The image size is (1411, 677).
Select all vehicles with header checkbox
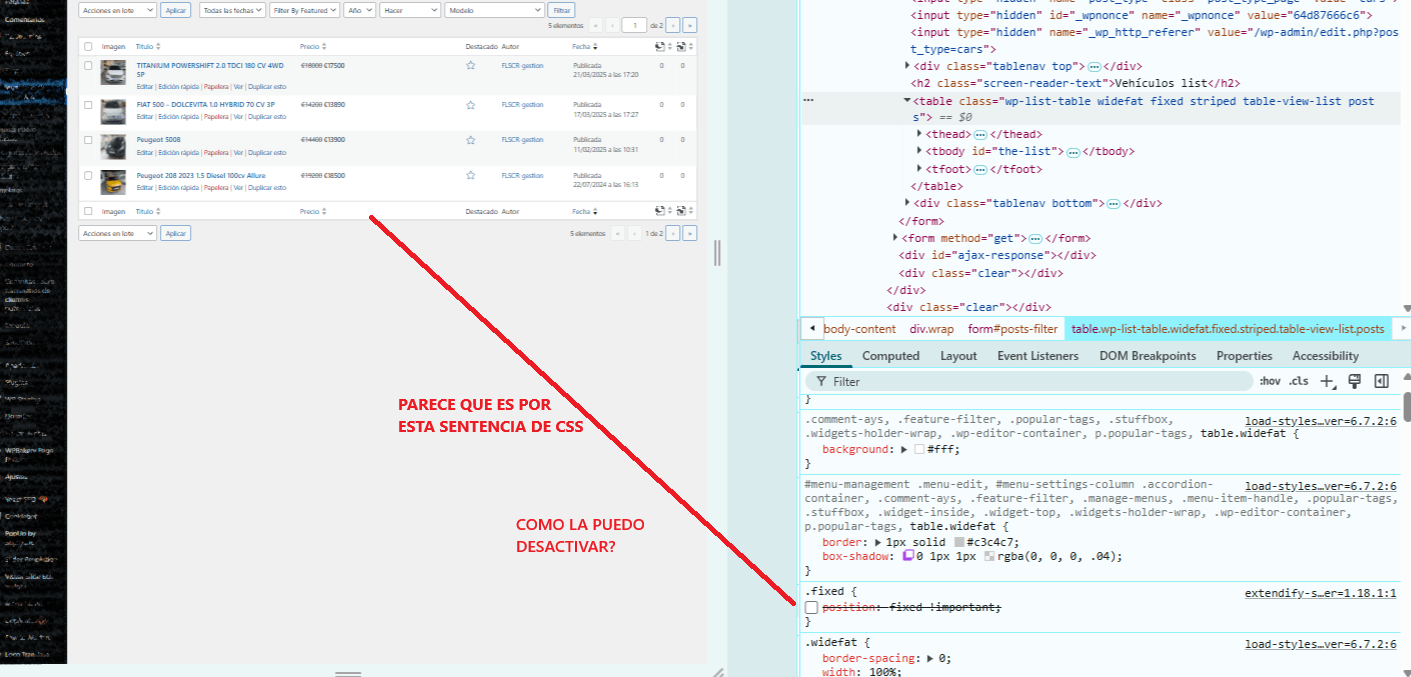88,47
